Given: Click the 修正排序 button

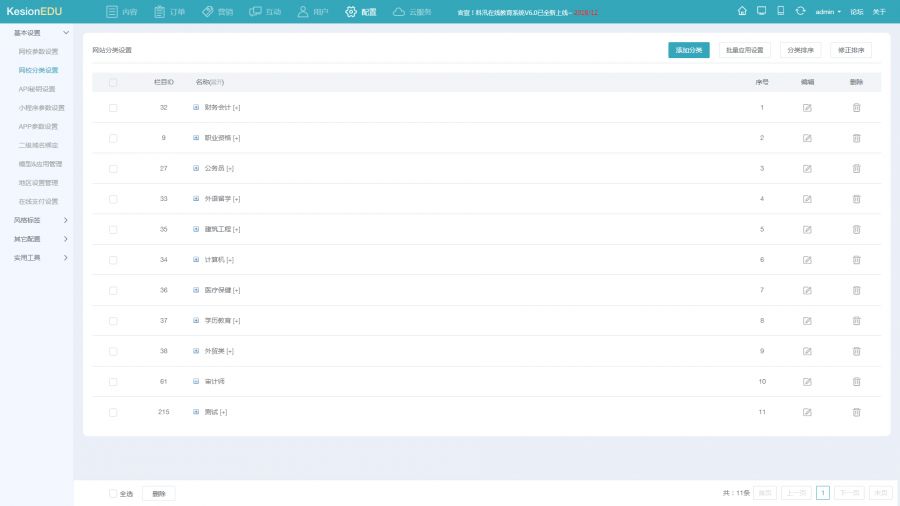Looking at the screenshot, I should pyautogui.click(x=851, y=50).
